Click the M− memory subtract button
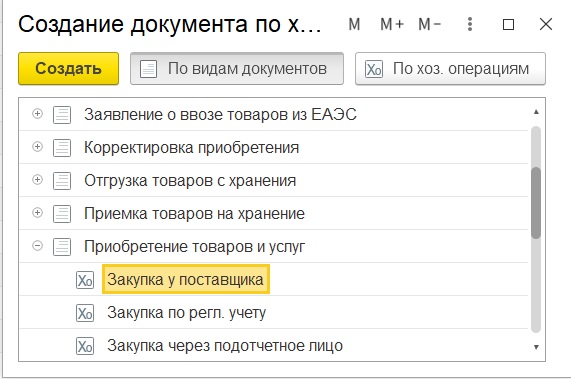Image resolution: width=571 pixels, height=379 pixels. coord(429,24)
